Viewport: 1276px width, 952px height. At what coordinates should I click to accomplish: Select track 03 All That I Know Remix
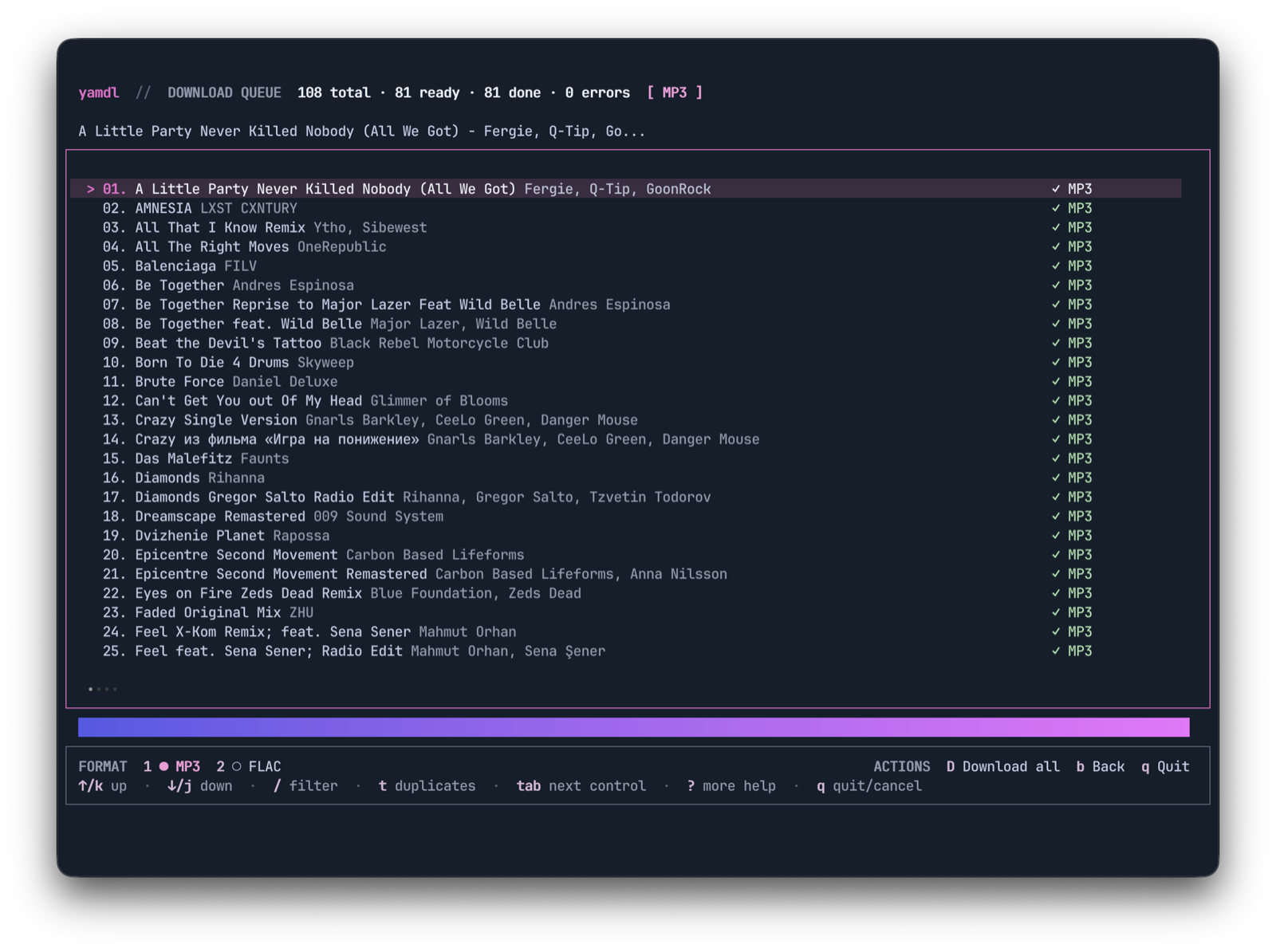pos(626,227)
